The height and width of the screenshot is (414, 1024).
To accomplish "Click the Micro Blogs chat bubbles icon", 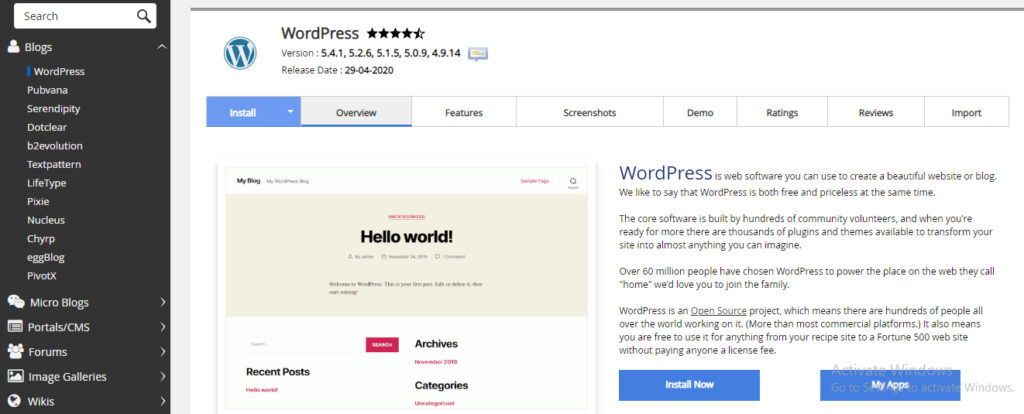I will (16, 302).
